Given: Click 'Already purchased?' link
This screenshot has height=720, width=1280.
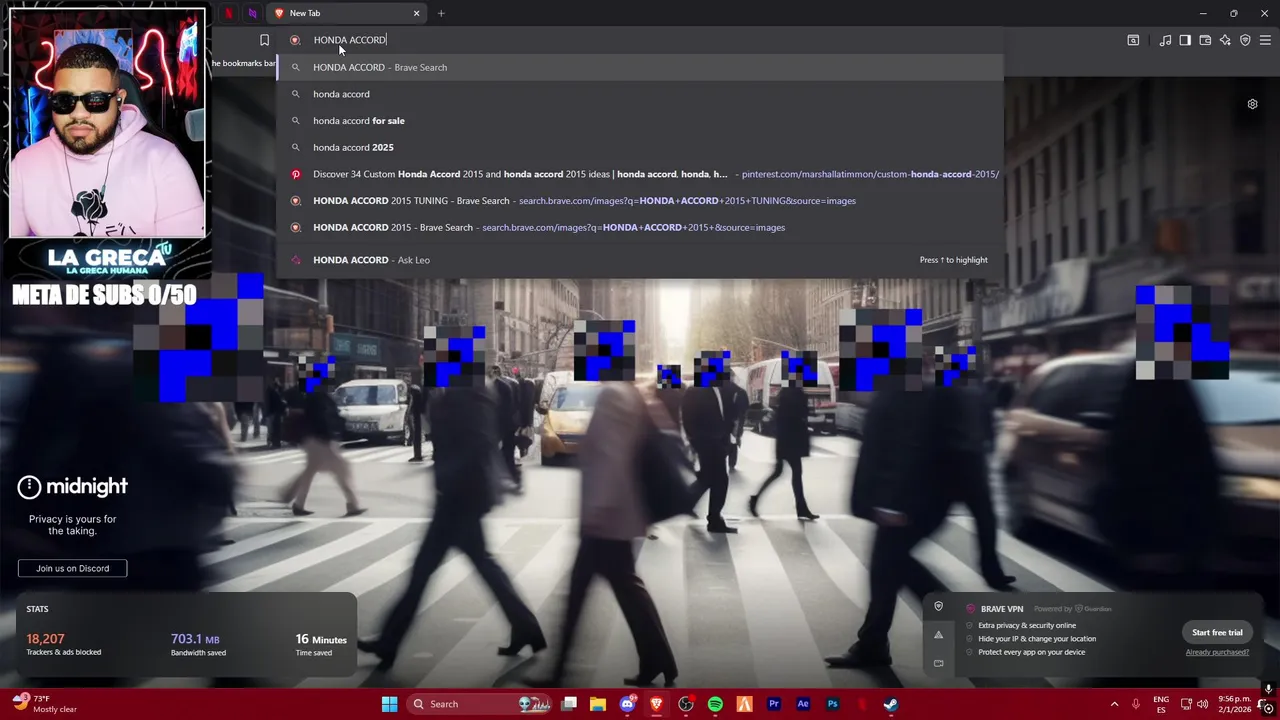Looking at the screenshot, I should (x=1217, y=652).
